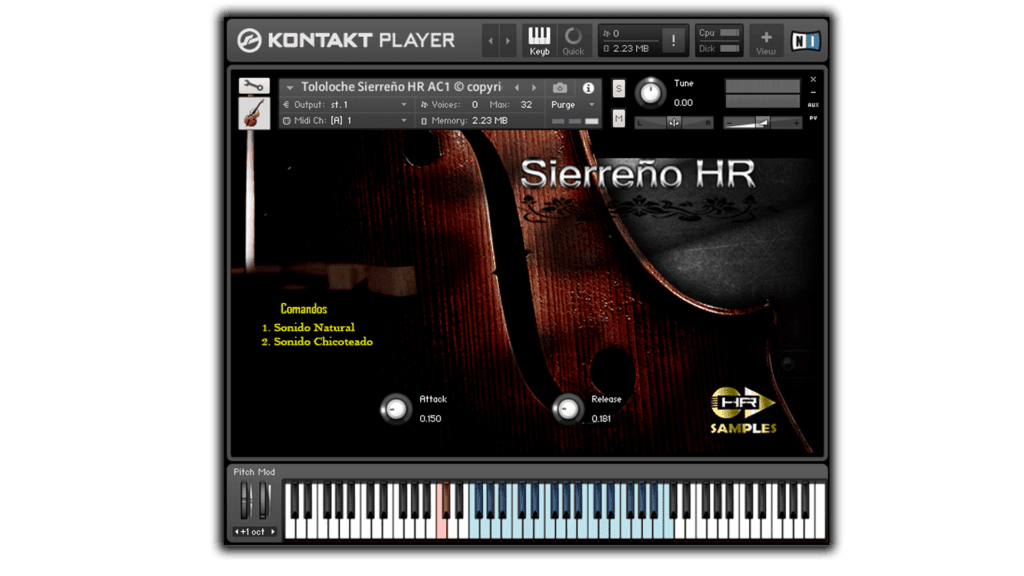Minimize instrument header with minus button

813,92
